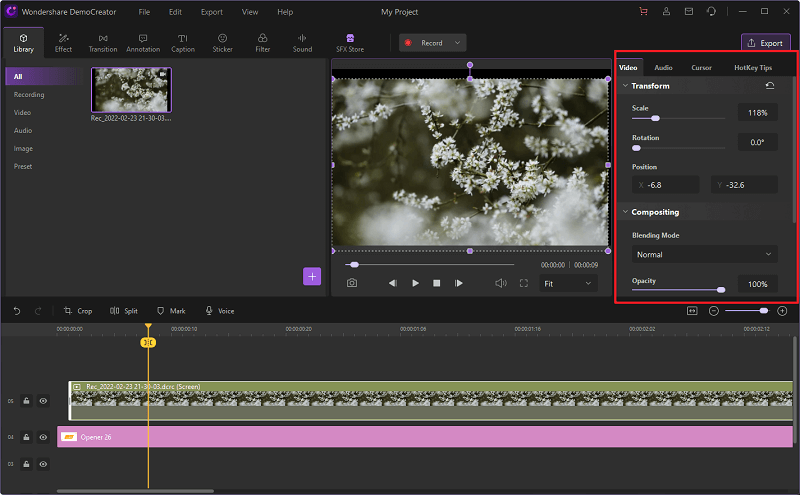The height and width of the screenshot is (495, 800).
Task: Open the Edit menu
Action: click(176, 12)
